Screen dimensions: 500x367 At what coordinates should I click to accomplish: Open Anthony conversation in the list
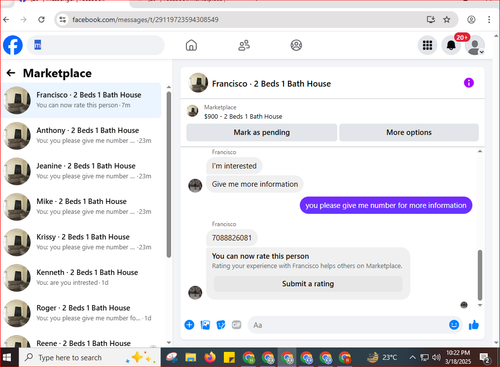[x=82, y=136]
